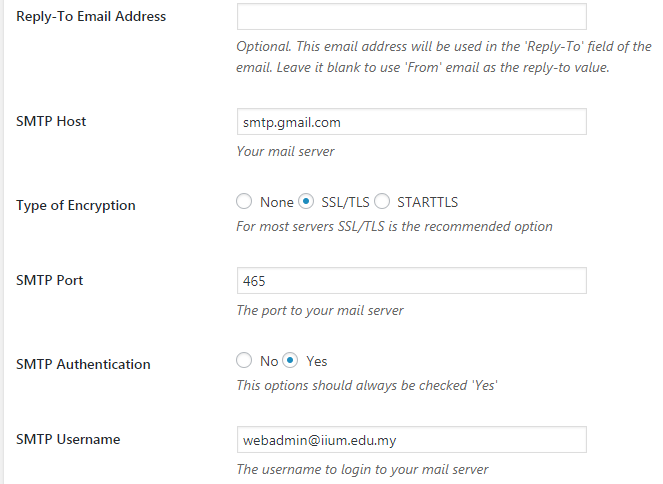The width and height of the screenshot is (663, 484).
Task: Click the Type of Encryption label
Action: (x=76, y=205)
